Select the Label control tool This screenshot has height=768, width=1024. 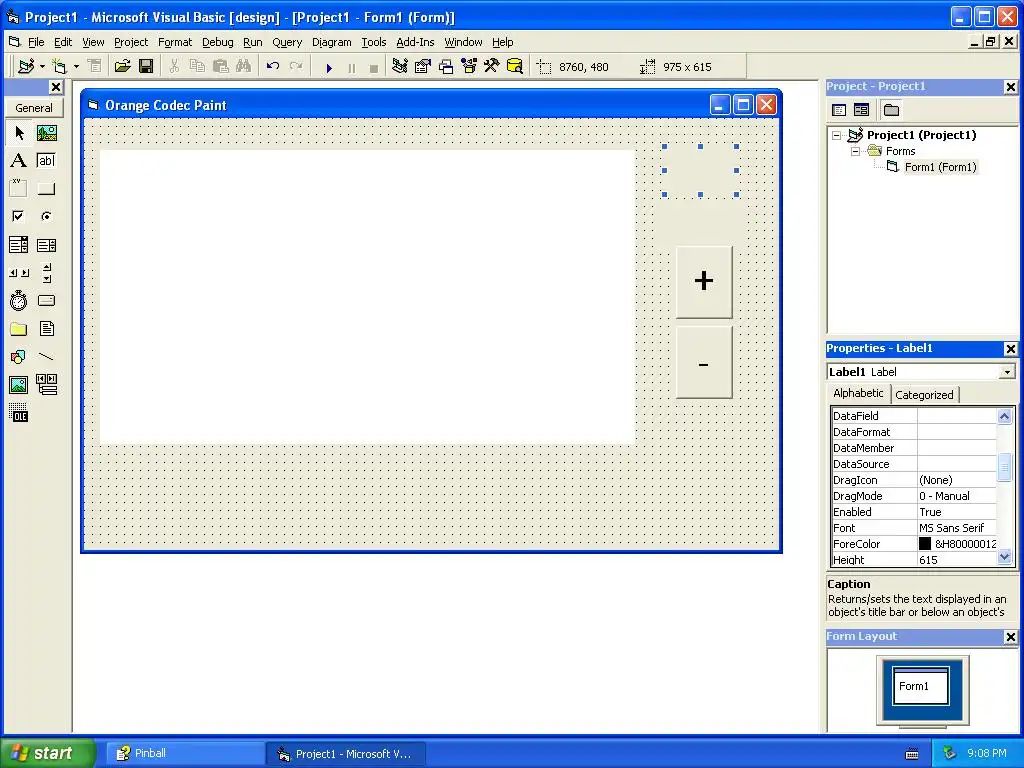coord(19,161)
